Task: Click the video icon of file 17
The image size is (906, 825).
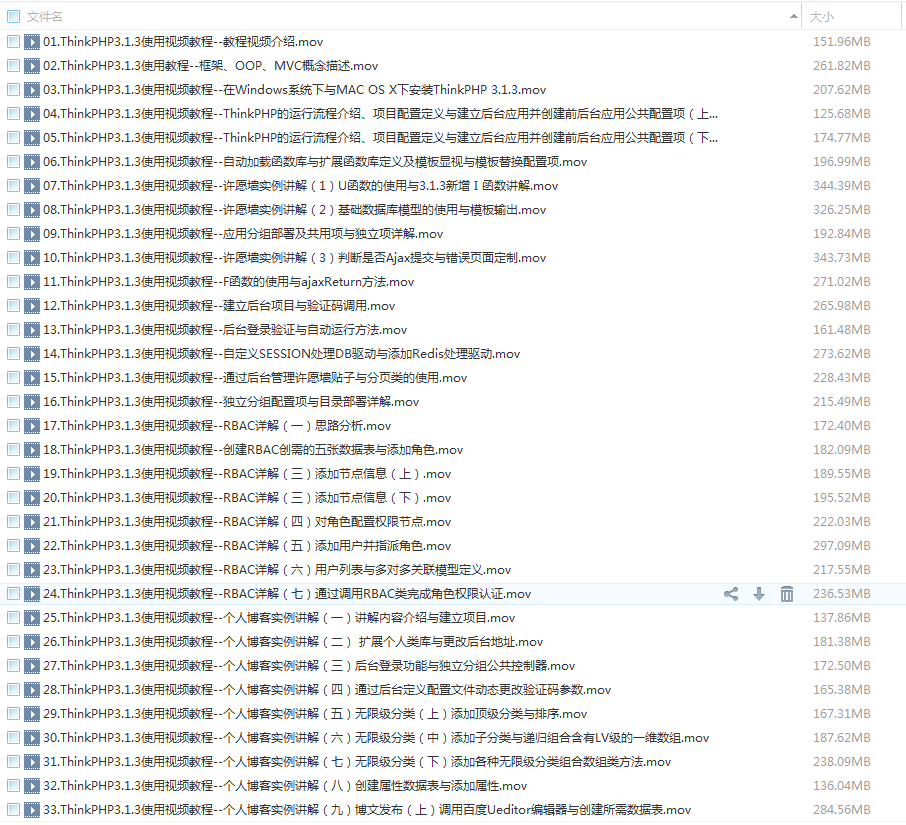Action: coord(32,426)
